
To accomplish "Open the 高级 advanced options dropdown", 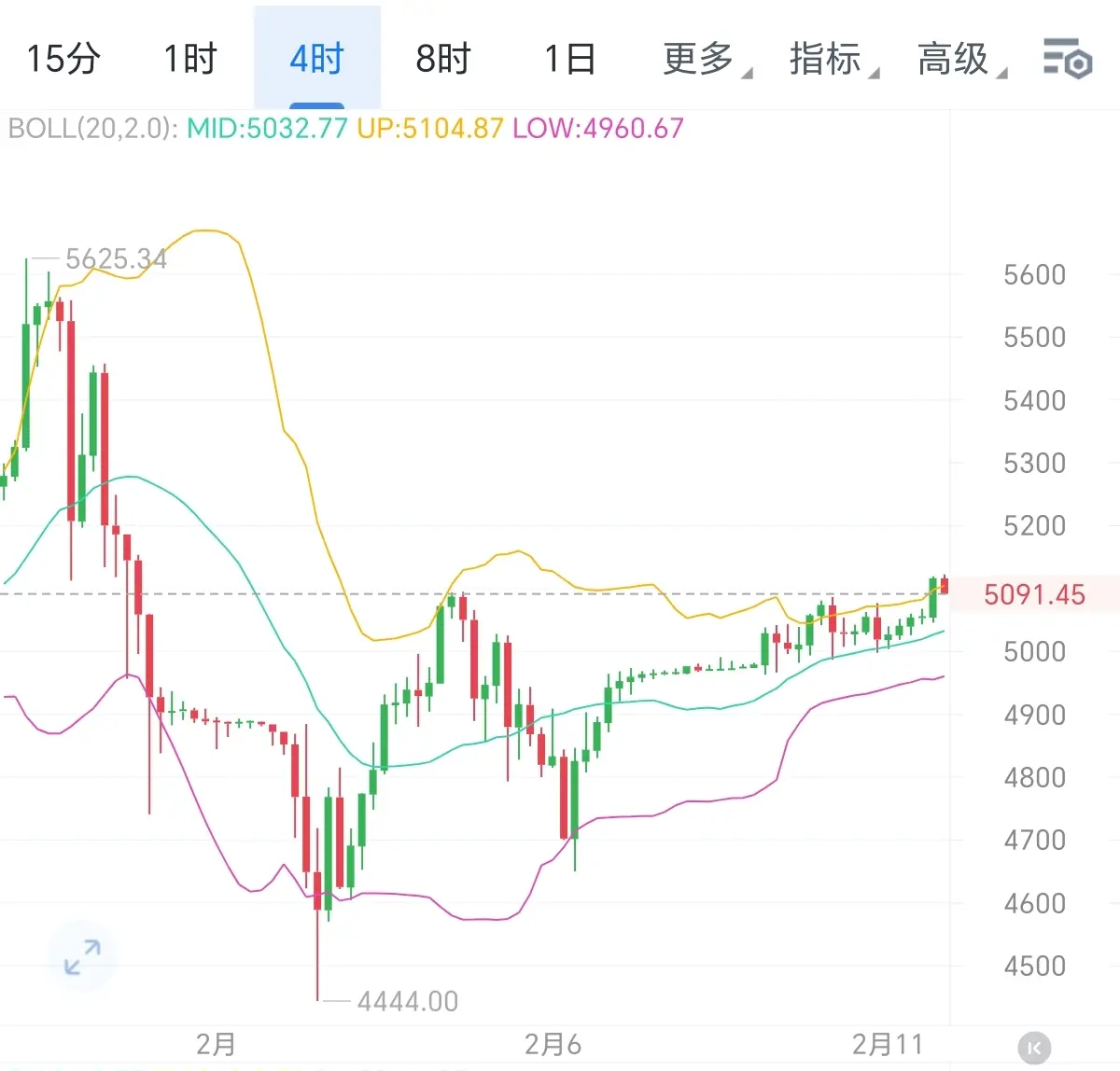I will pyautogui.click(x=961, y=59).
